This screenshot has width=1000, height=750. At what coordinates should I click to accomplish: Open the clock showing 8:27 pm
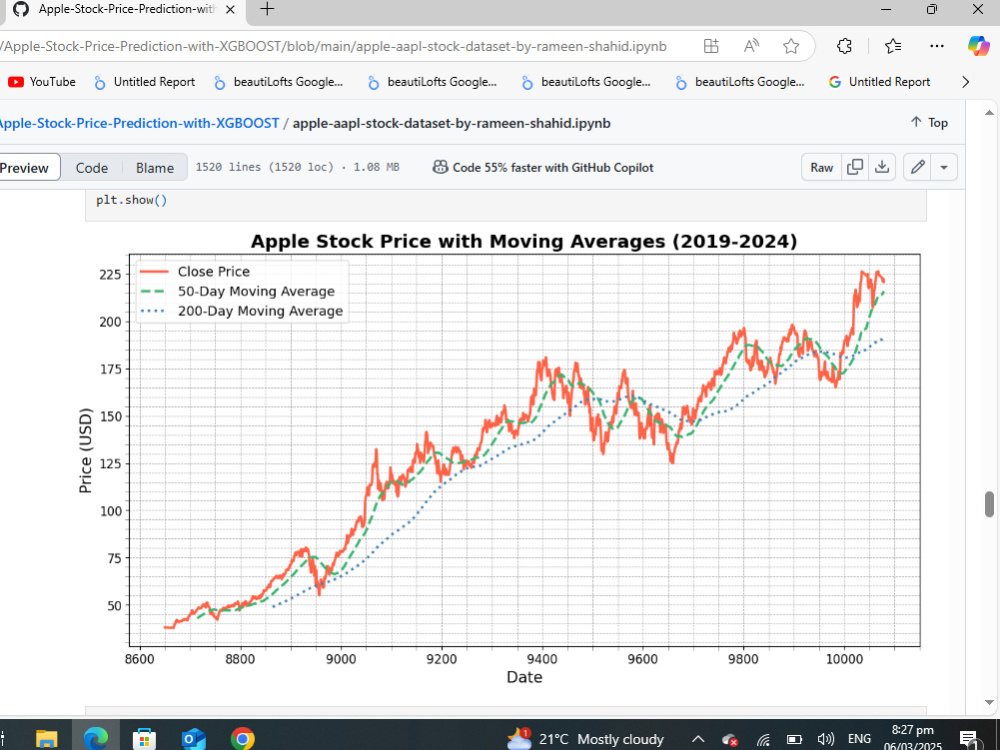(x=913, y=738)
